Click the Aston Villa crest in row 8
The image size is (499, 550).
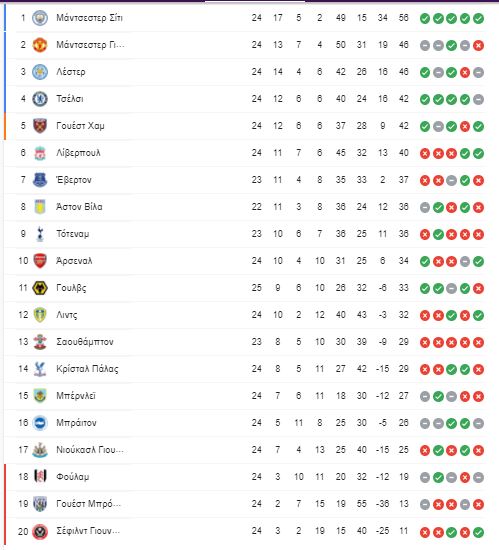point(40,207)
